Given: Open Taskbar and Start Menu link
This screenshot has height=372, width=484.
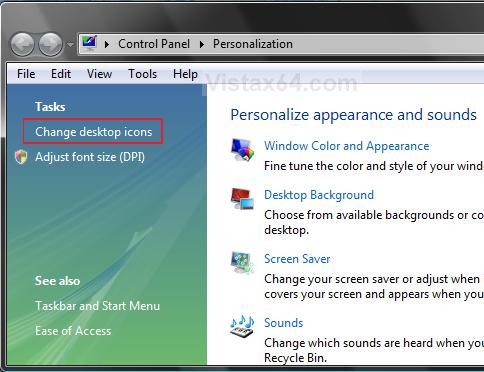Looking at the screenshot, I should tap(97, 306).
